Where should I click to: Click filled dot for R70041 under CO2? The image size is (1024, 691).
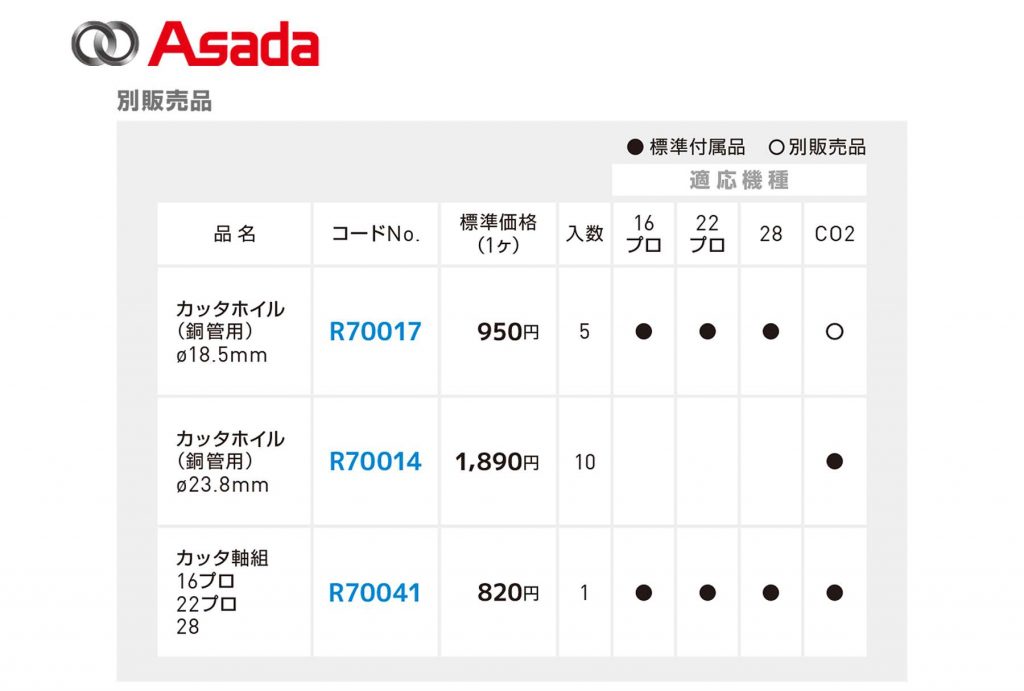(835, 593)
